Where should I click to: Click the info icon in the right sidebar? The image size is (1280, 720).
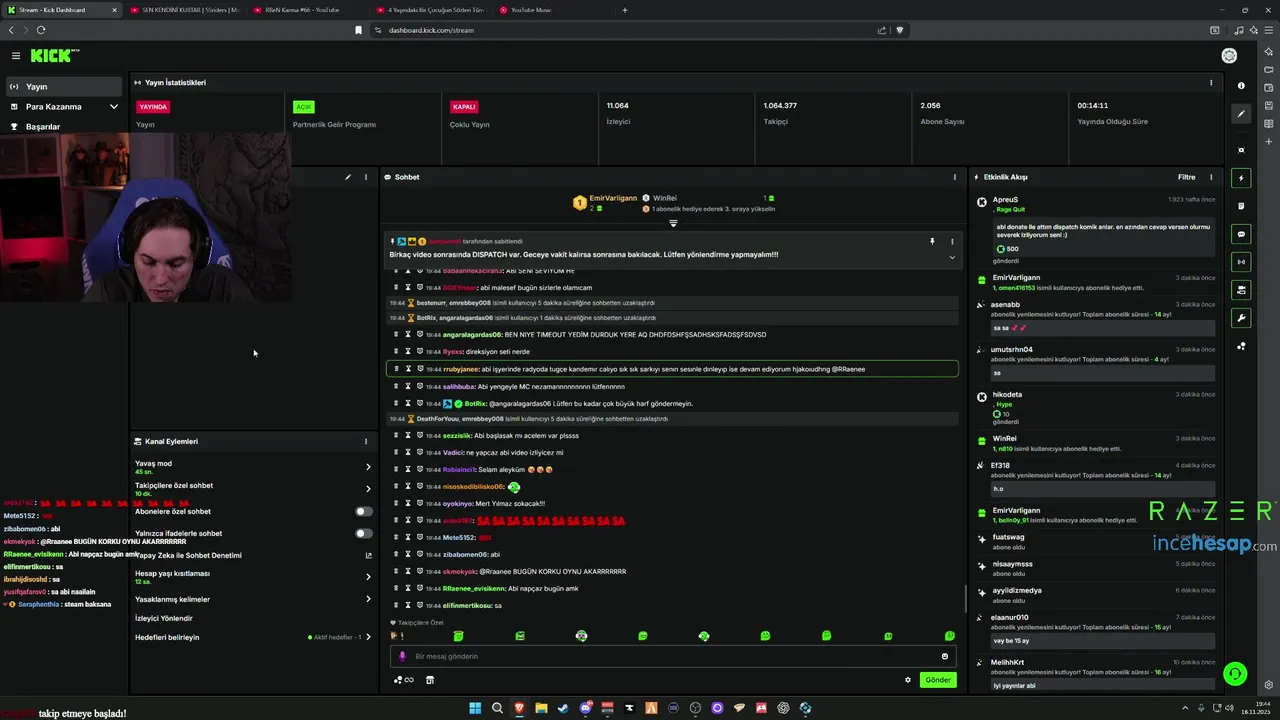[x=1241, y=86]
